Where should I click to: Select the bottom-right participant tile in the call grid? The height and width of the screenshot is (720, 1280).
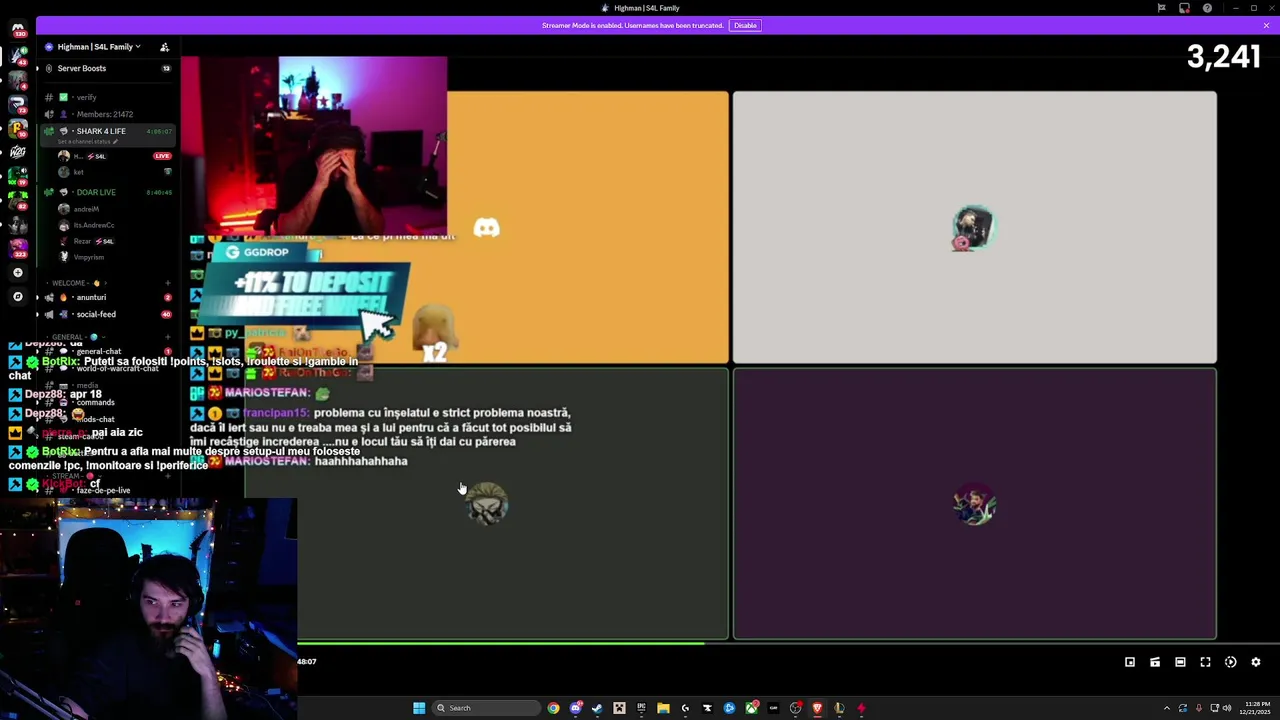coord(974,505)
